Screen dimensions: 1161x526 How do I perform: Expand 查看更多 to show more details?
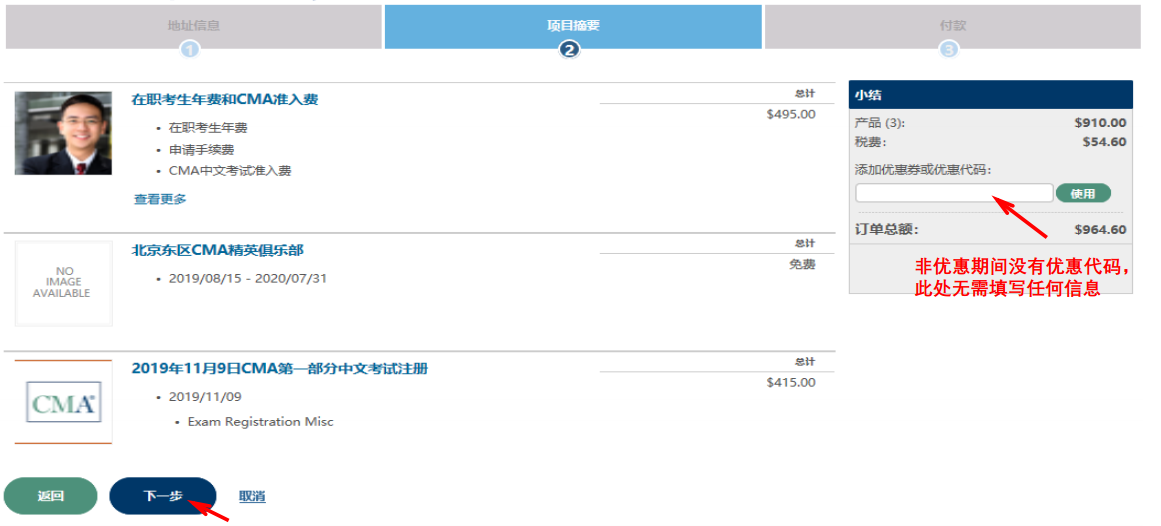[x=160, y=199]
